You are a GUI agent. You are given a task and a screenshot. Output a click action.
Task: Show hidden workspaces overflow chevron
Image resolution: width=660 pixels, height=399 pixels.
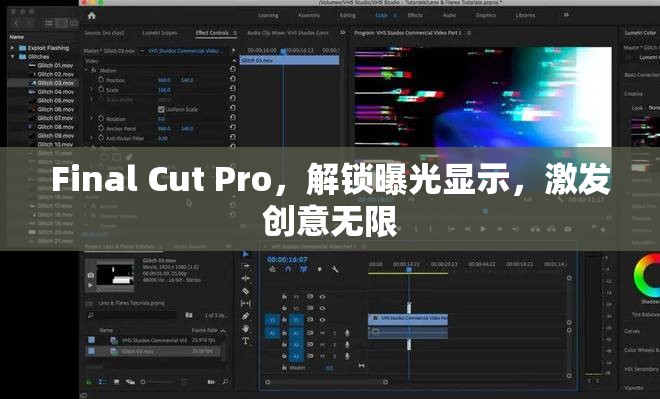pos(566,15)
